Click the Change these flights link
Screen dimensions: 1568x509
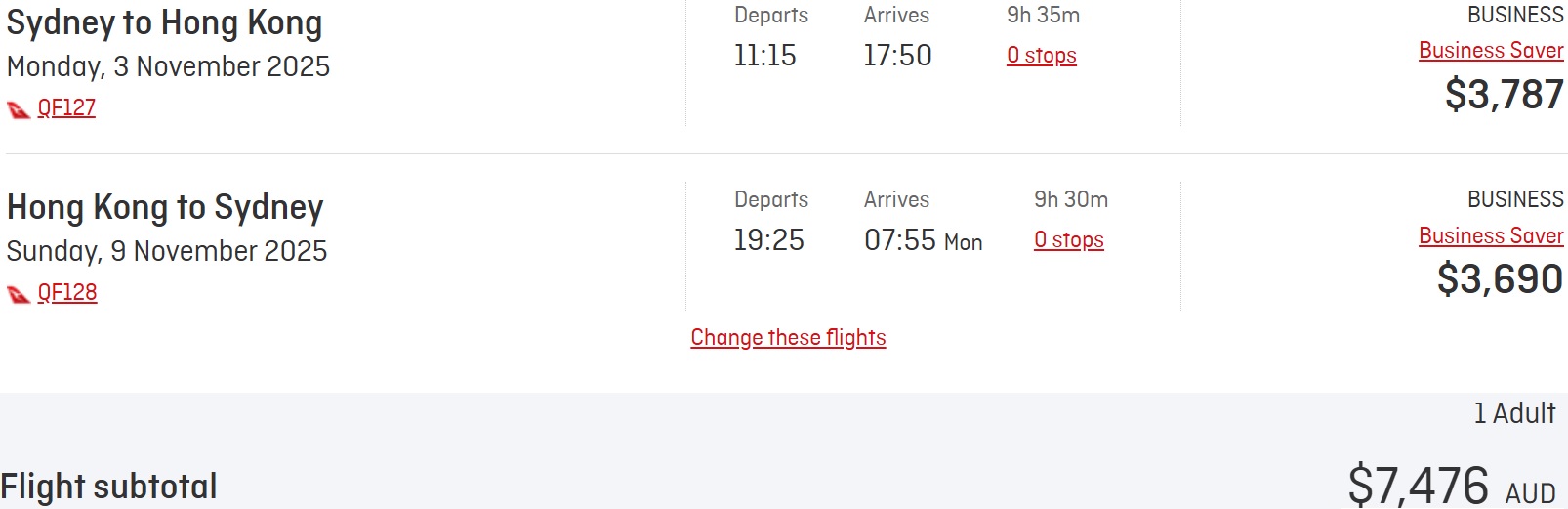(x=788, y=338)
